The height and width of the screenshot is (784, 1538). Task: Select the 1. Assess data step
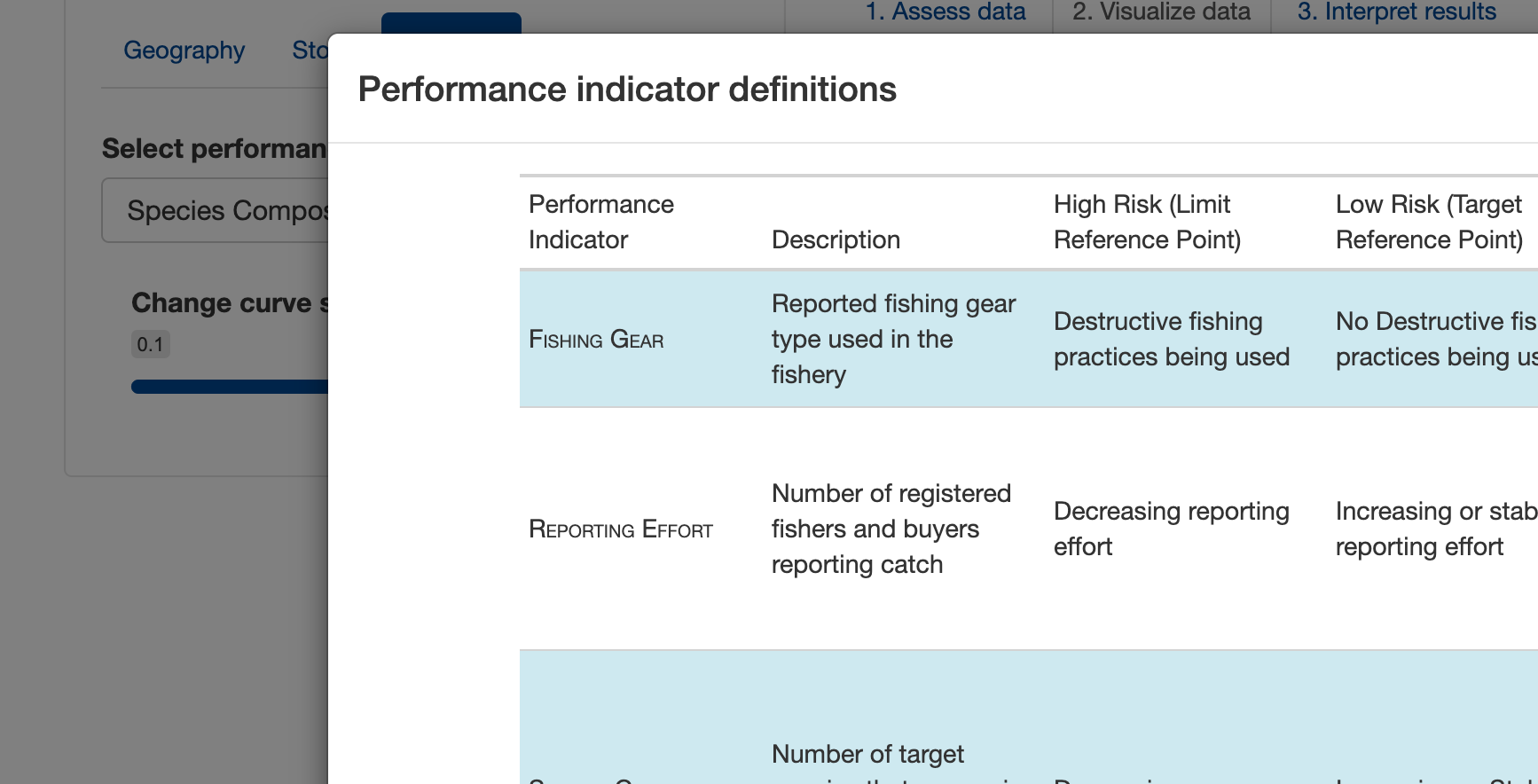coord(946,12)
